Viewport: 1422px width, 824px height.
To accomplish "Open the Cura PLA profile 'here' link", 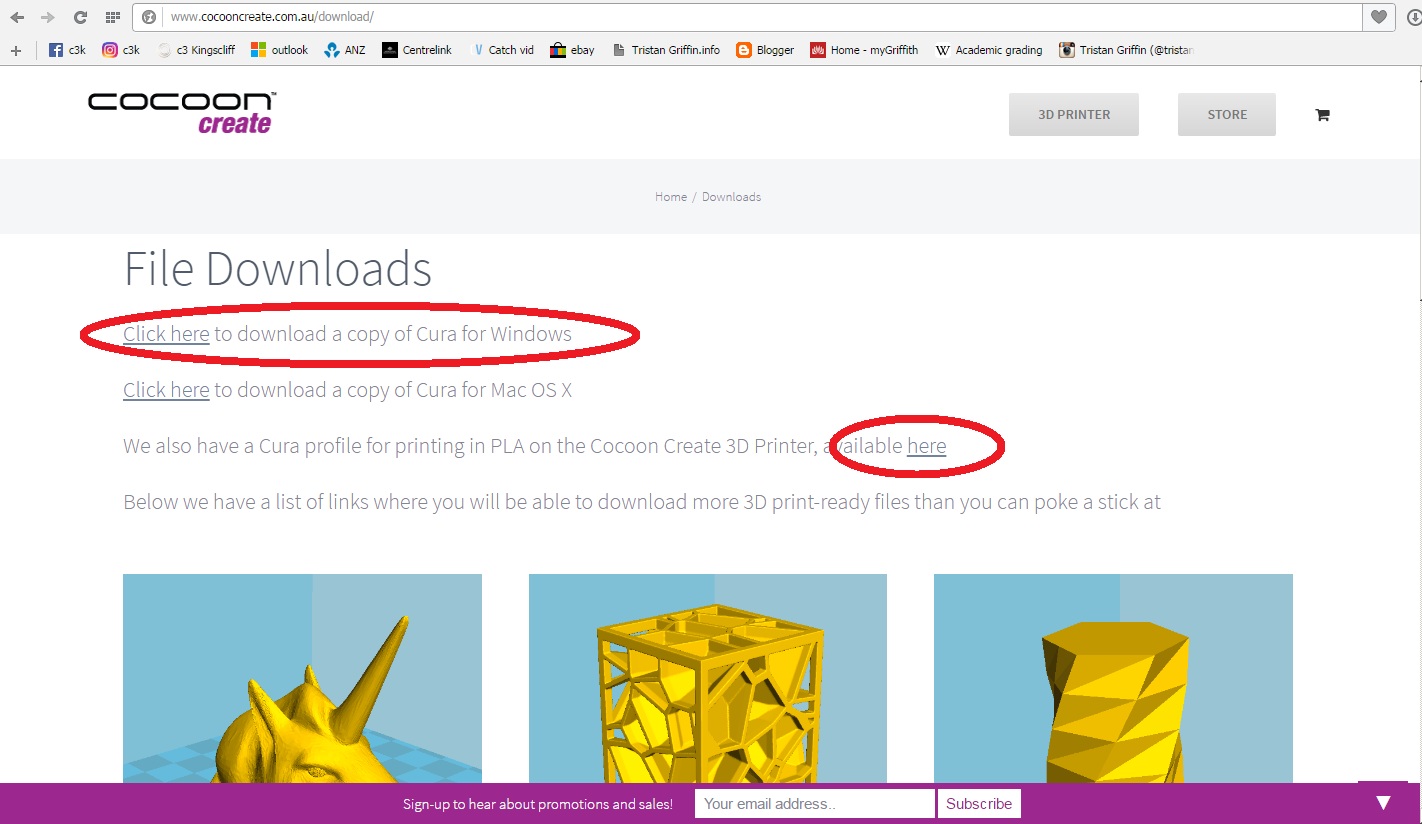I will tap(926, 446).
